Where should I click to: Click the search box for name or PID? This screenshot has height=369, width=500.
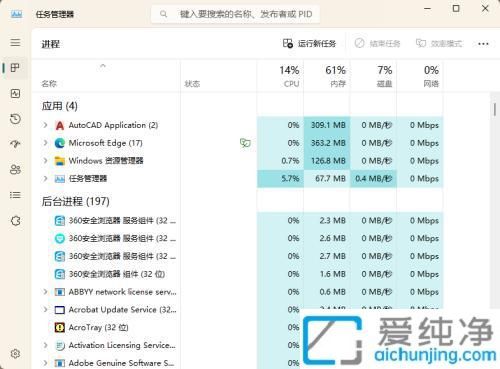(235, 14)
